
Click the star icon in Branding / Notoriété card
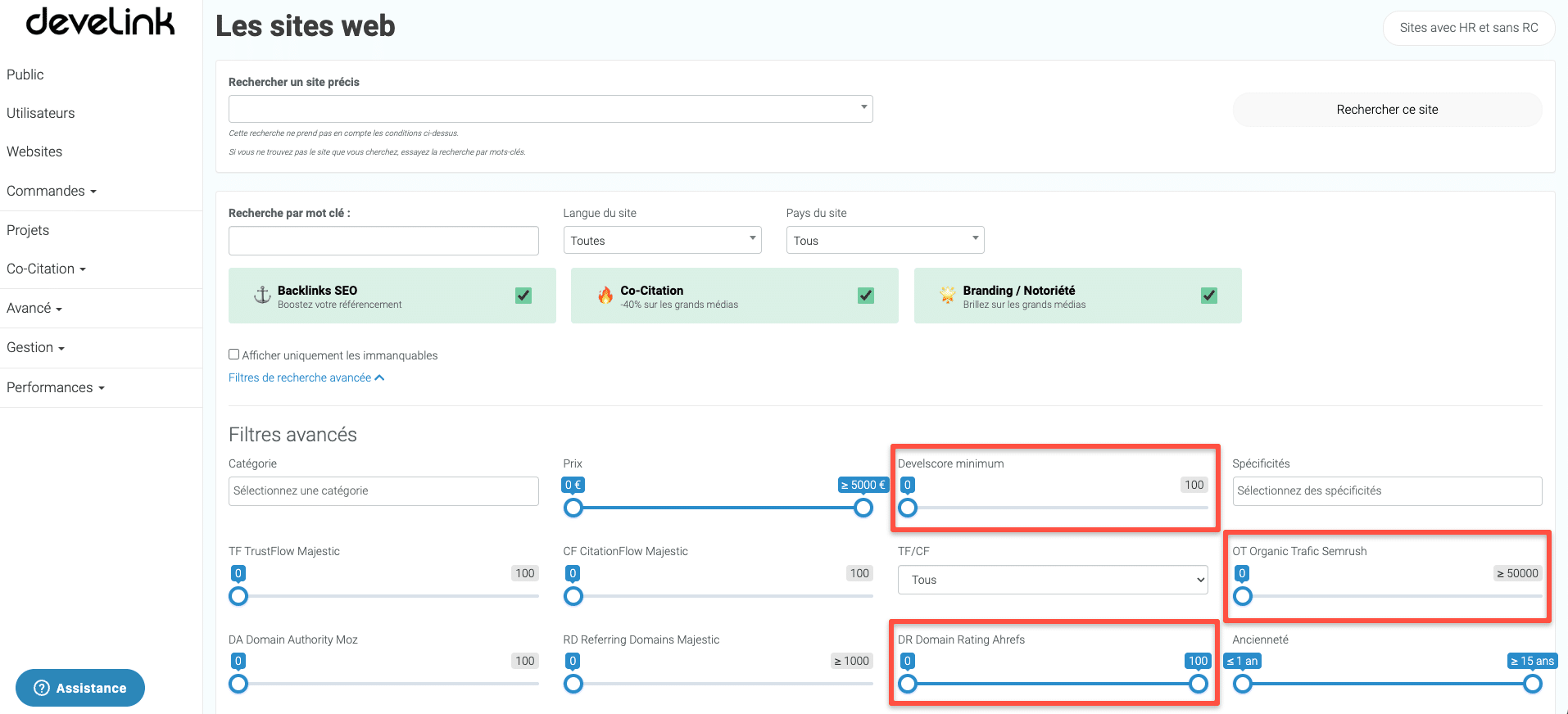[x=948, y=295]
